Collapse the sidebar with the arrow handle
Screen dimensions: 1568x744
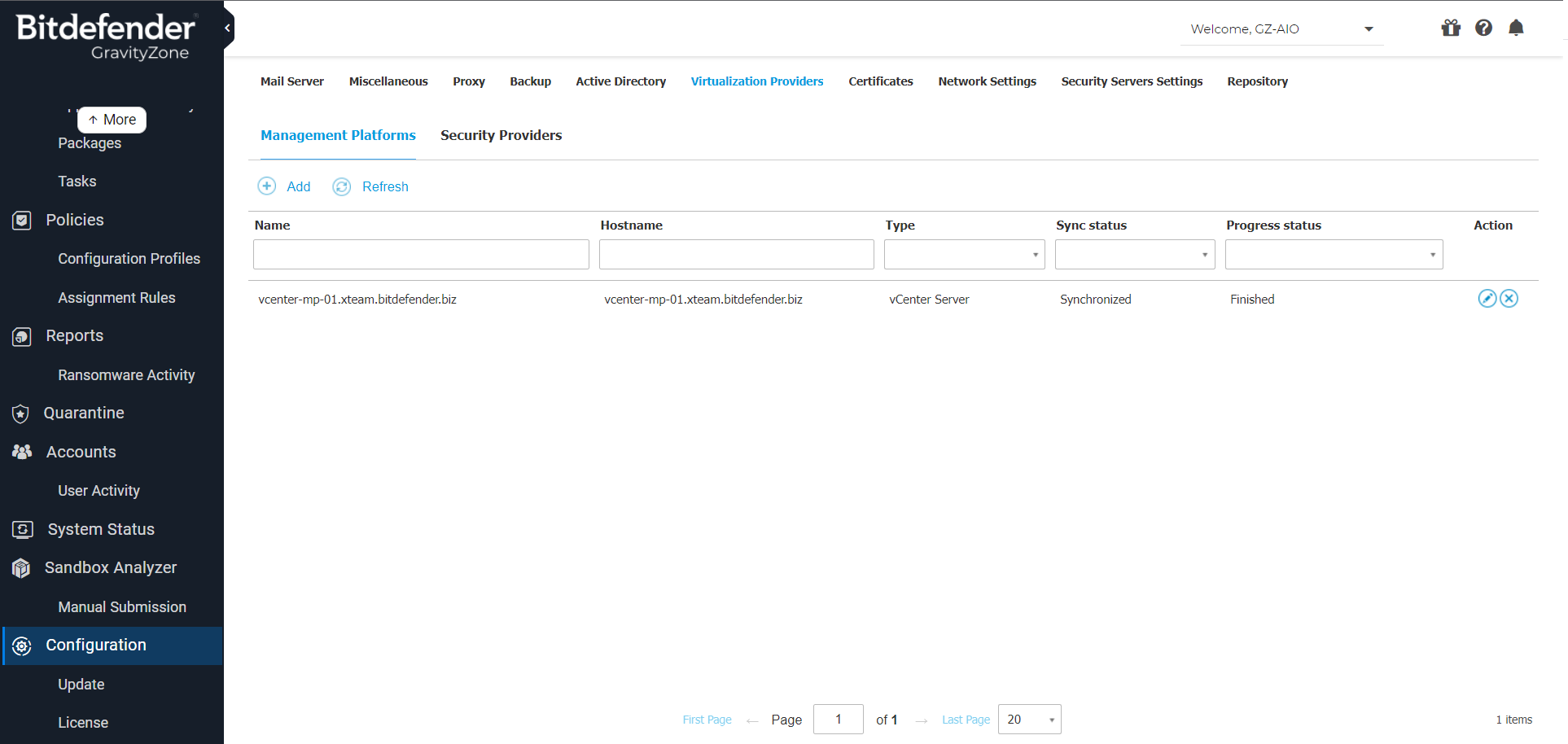tap(228, 28)
